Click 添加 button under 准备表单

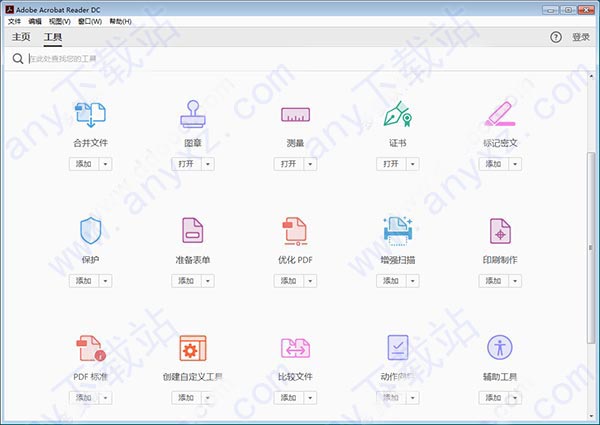tap(186, 281)
